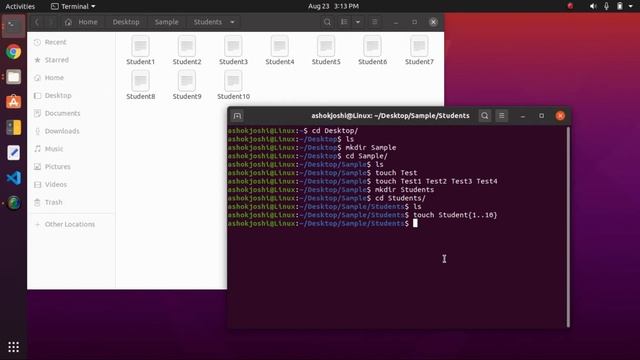Open Ubuntu Software from the dock
The image size is (640, 360).
(x=13, y=102)
